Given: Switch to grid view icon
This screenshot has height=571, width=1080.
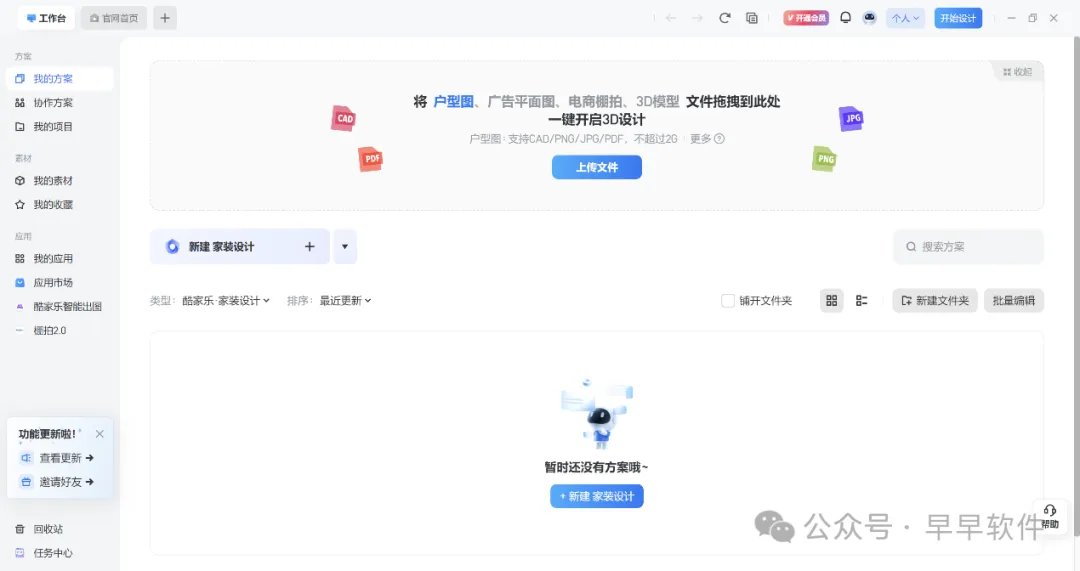Looking at the screenshot, I should point(832,300).
